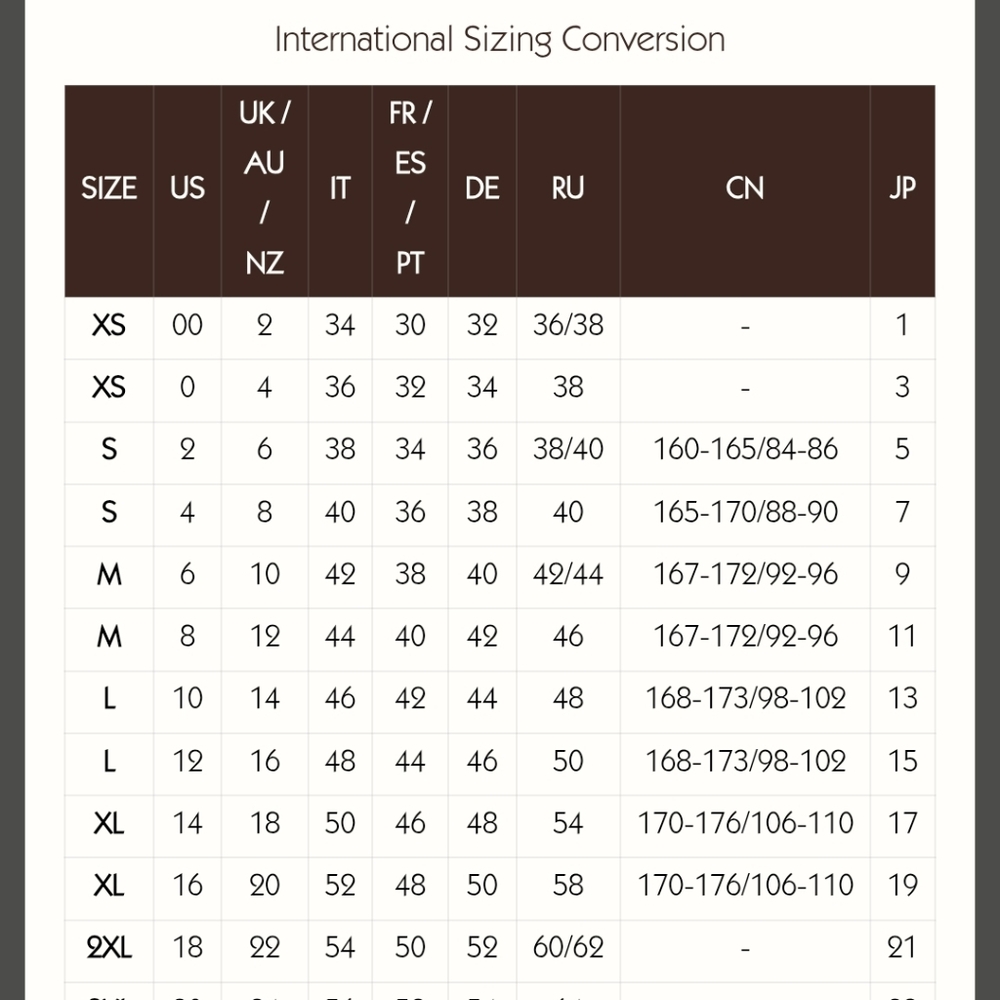1000x1000 pixels.
Task: Click the IT column header
Action: [340, 188]
